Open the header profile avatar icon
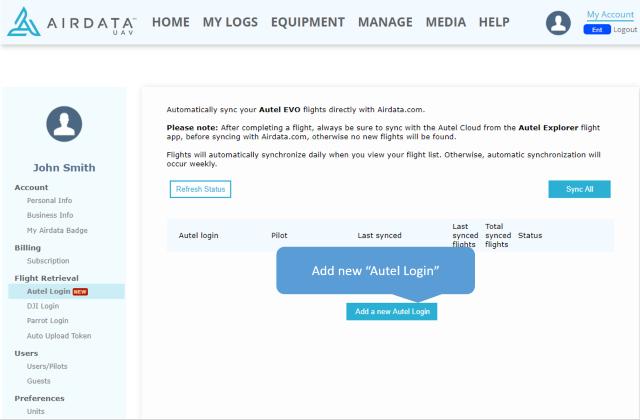 pyautogui.click(x=558, y=23)
